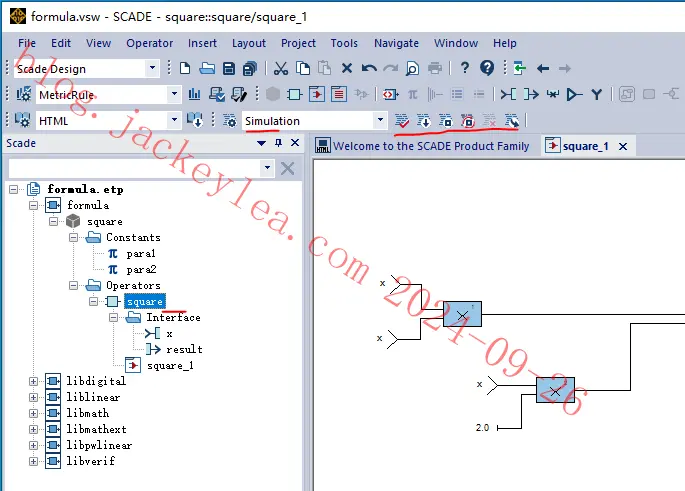Click the Insert Diagram red arrow icon
Viewport: 685px width, 491px height.
coord(317,94)
